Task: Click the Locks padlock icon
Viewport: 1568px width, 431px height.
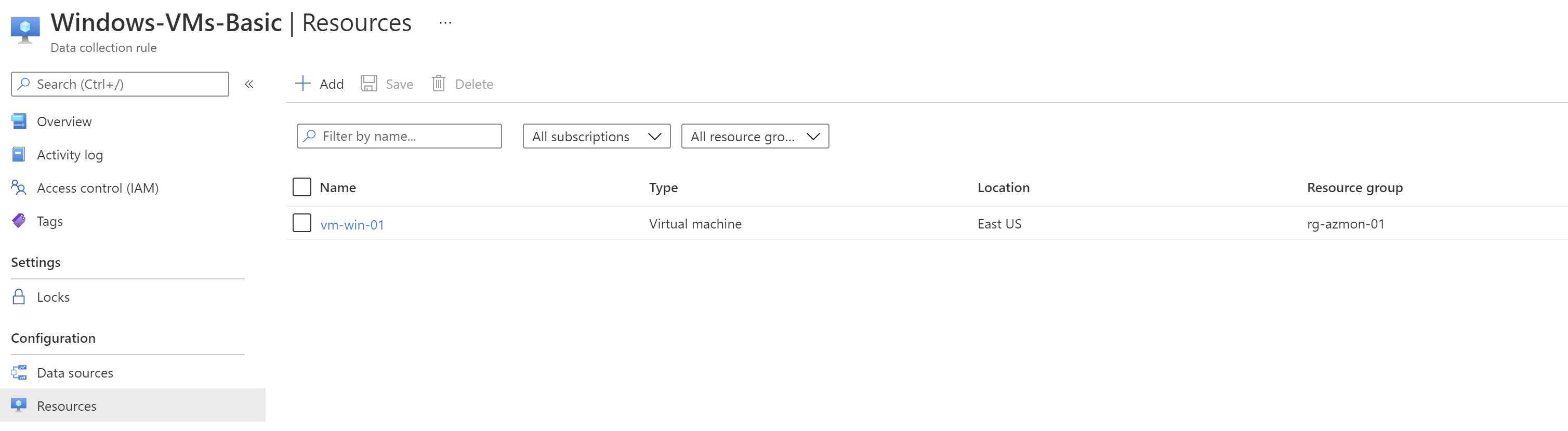Action: pyautogui.click(x=19, y=297)
